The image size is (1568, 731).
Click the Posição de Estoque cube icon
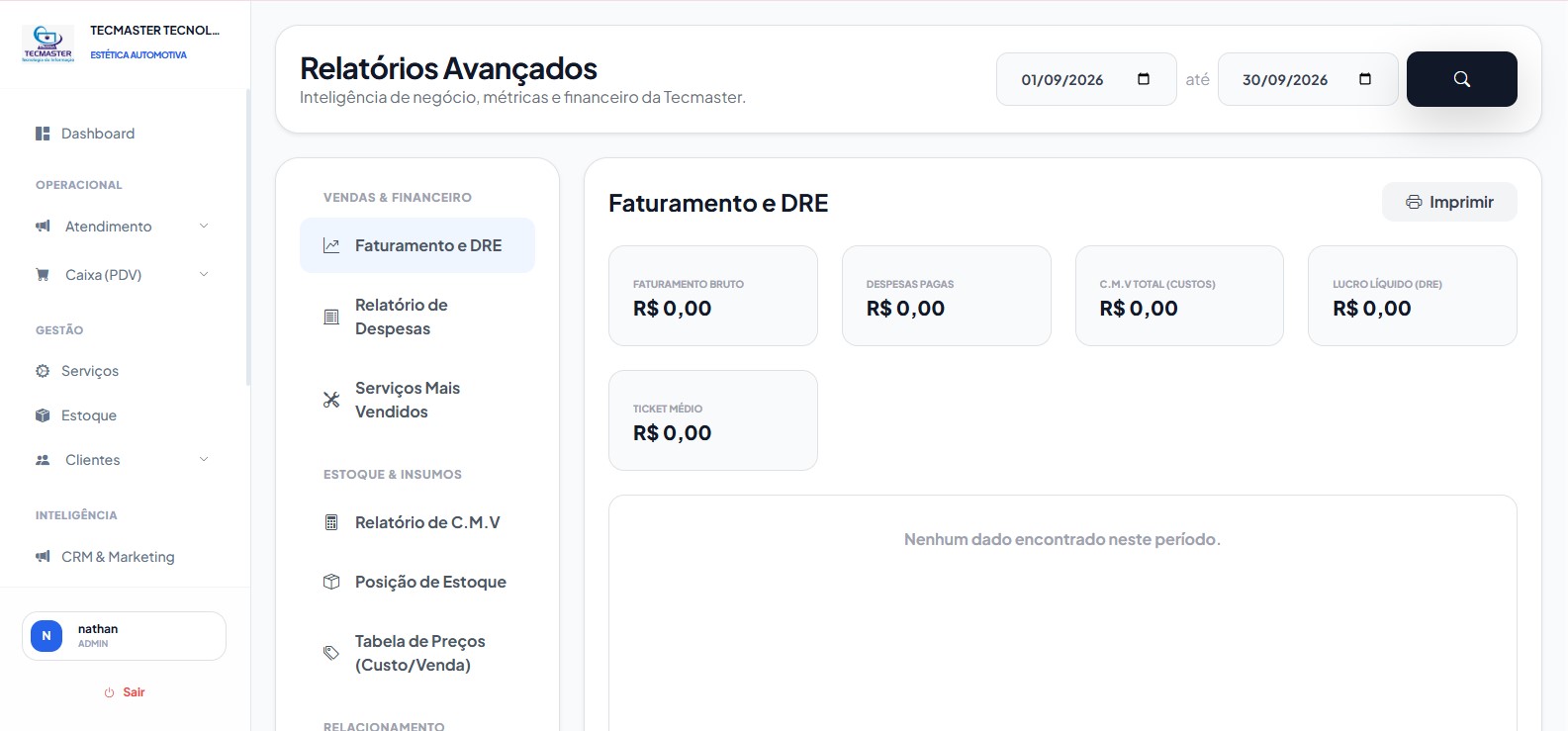coord(331,582)
